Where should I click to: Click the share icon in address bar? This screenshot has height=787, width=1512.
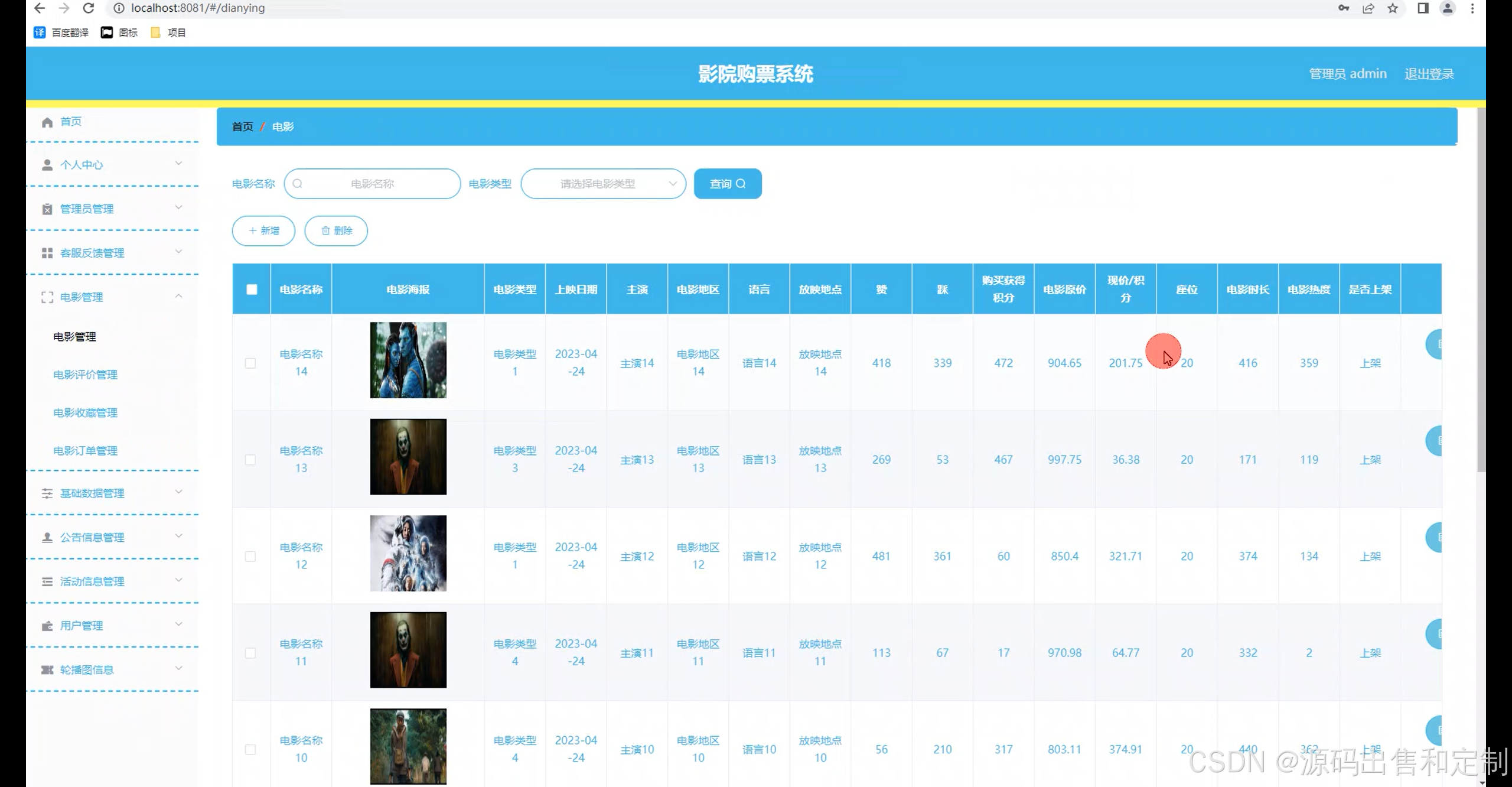point(1368,8)
